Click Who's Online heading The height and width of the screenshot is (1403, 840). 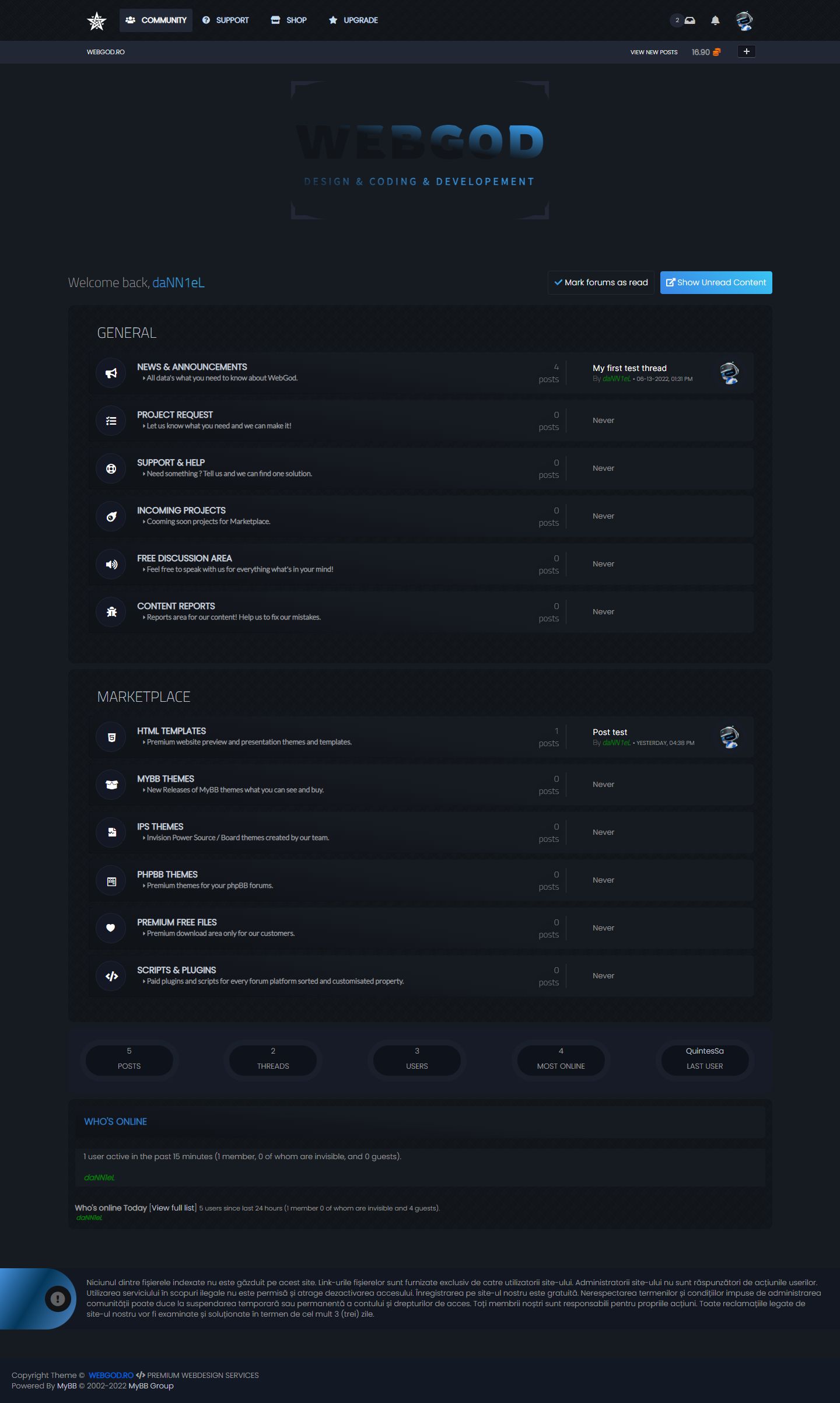pyautogui.click(x=116, y=1121)
